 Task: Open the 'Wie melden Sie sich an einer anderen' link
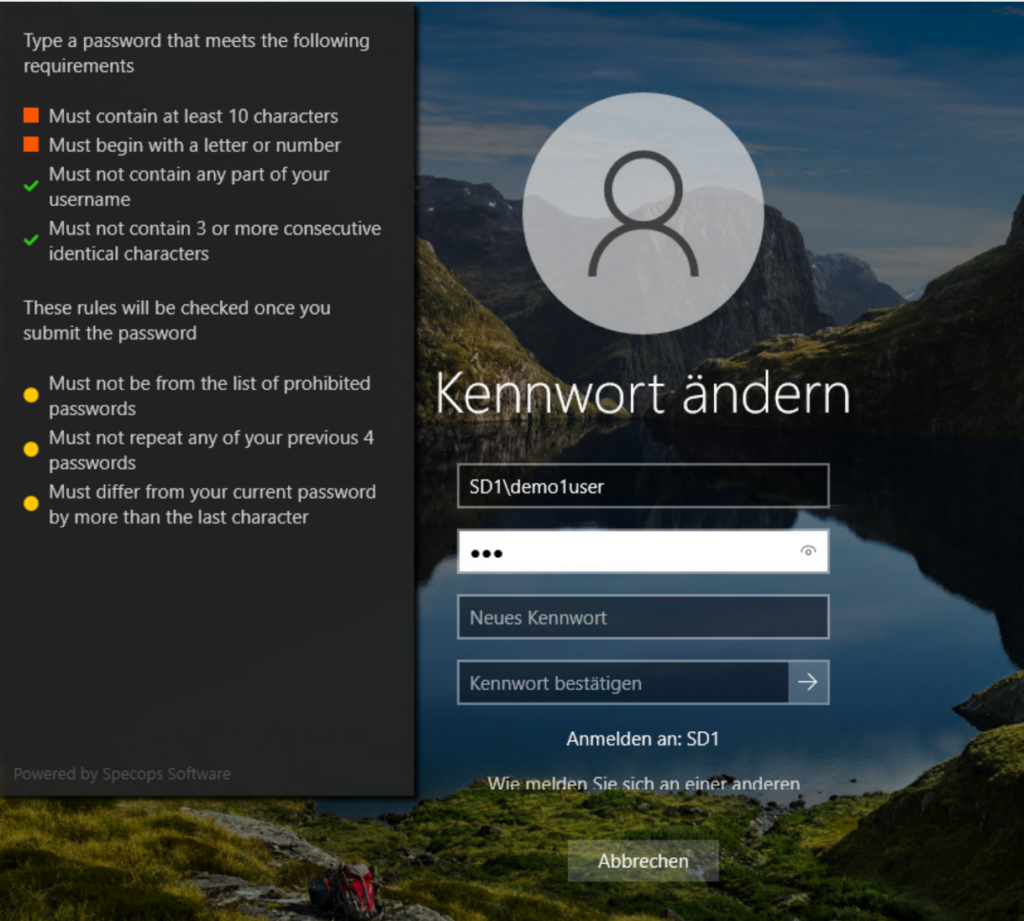[x=643, y=783]
